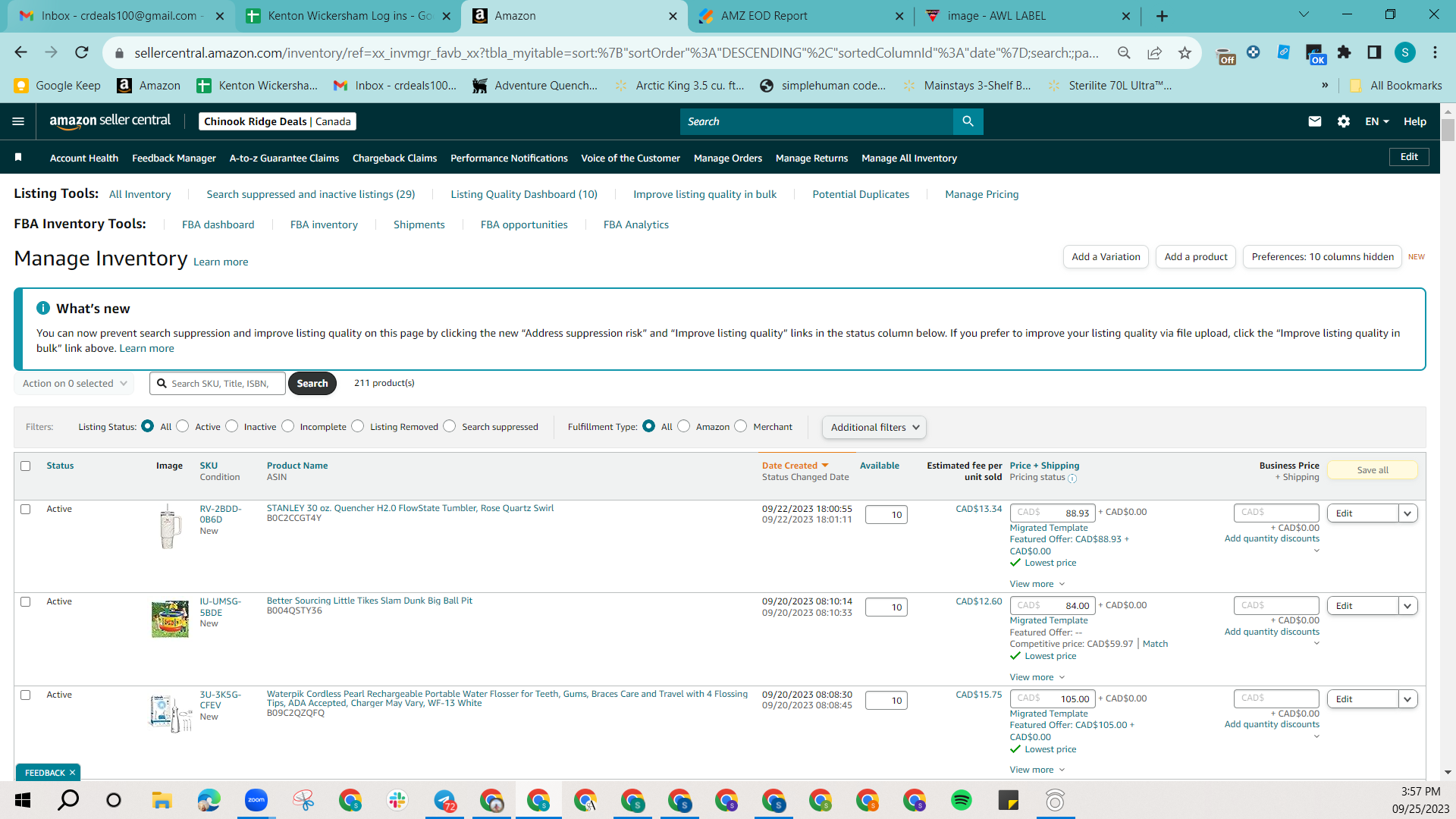The image size is (1456, 819).
Task: Open the Chrome side panel icon
Action: (x=1374, y=52)
